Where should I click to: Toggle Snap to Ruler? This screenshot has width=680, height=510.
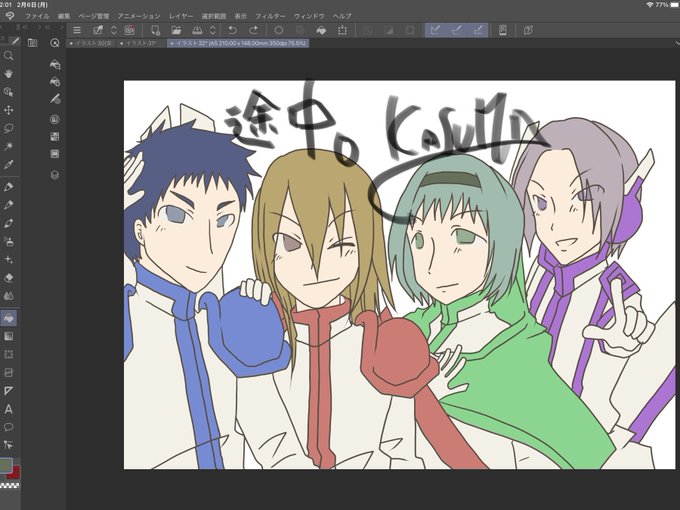coord(435,30)
